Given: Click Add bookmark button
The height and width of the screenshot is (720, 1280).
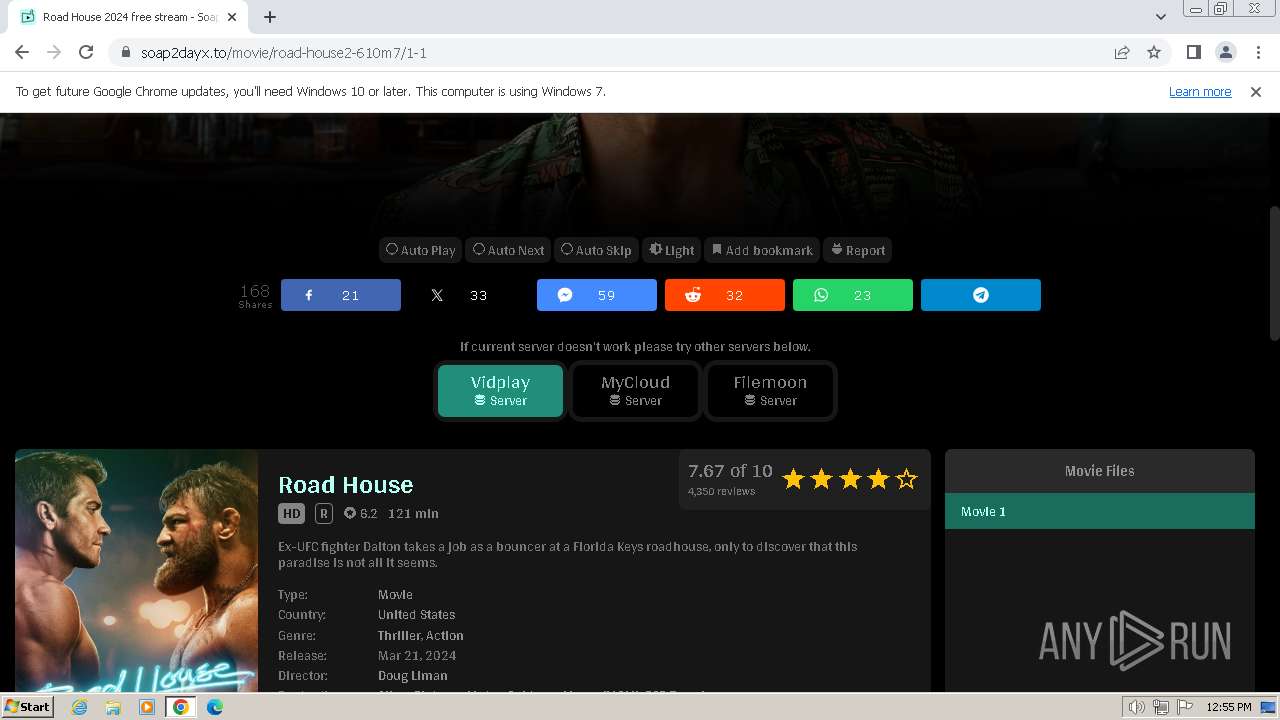Looking at the screenshot, I should click(762, 250).
